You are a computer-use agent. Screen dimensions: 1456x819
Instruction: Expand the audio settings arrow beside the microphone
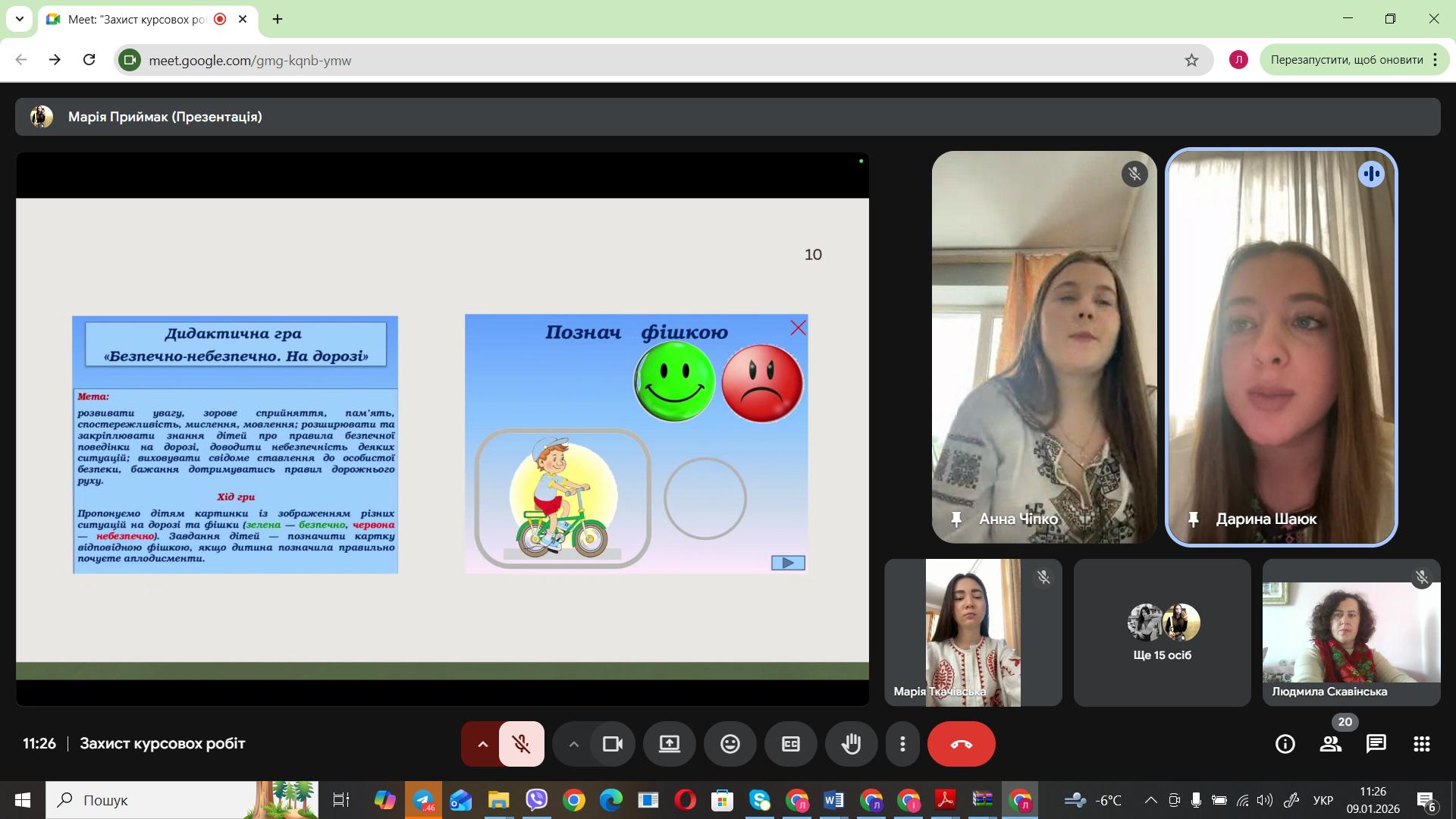[x=482, y=744]
